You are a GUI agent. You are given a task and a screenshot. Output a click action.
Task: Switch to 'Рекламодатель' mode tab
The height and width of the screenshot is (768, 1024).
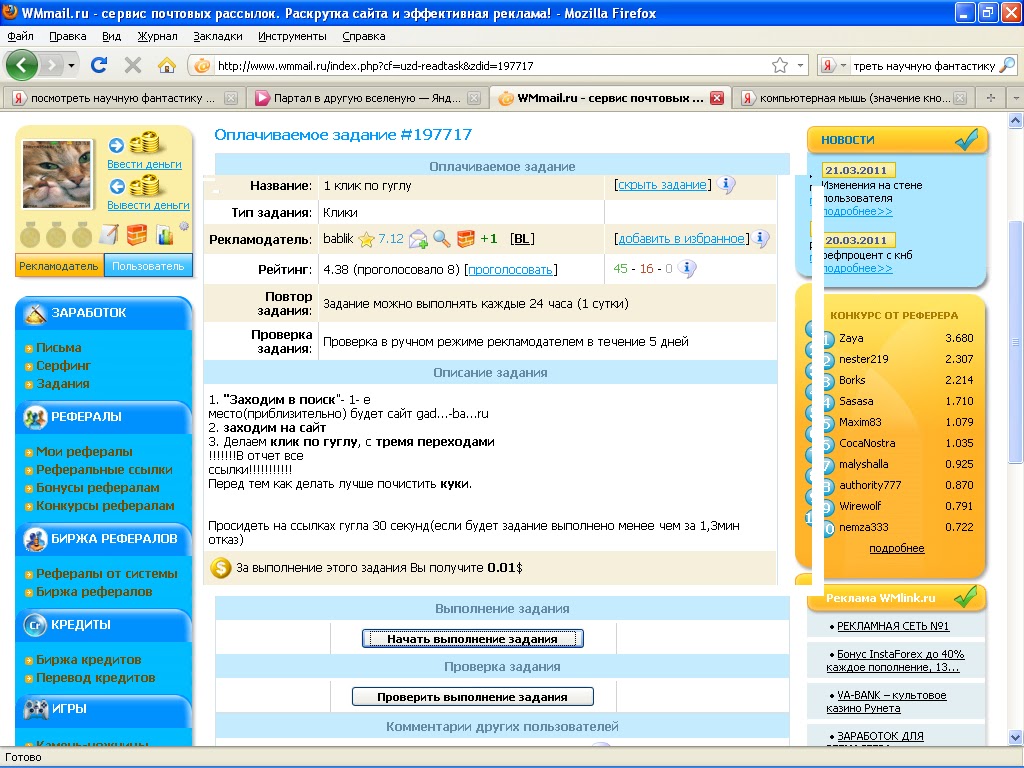(59, 266)
